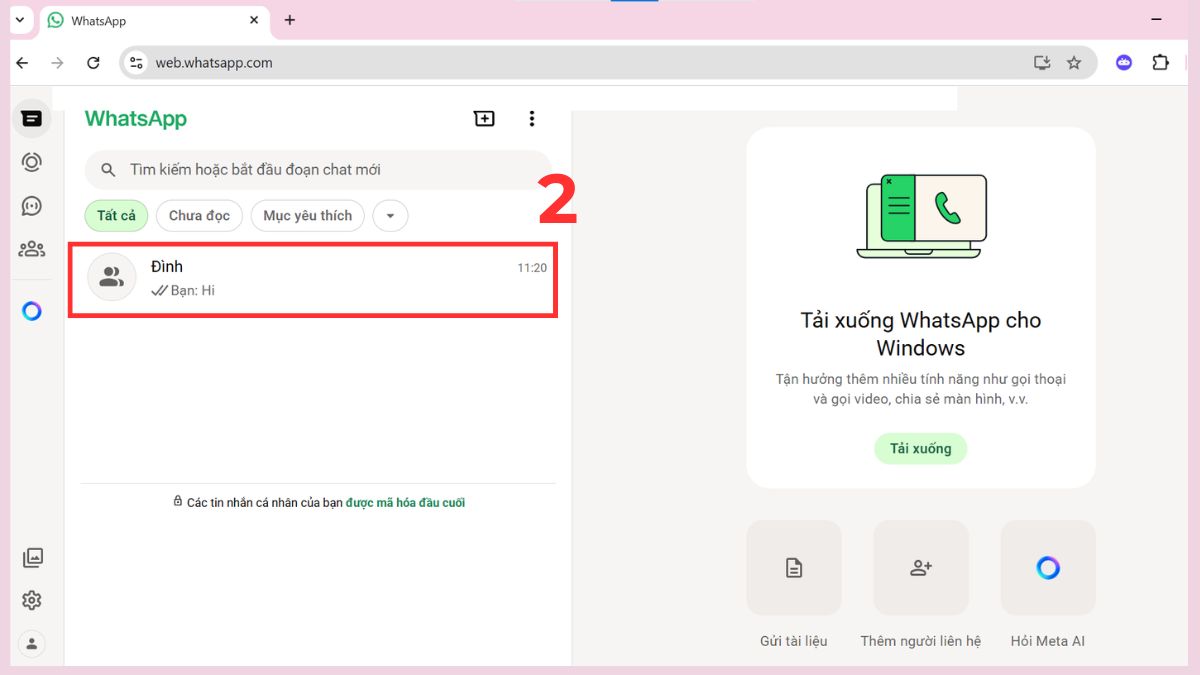Select the Gửi tài liệu option
The width and height of the screenshot is (1200, 675).
(x=793, y=567)
